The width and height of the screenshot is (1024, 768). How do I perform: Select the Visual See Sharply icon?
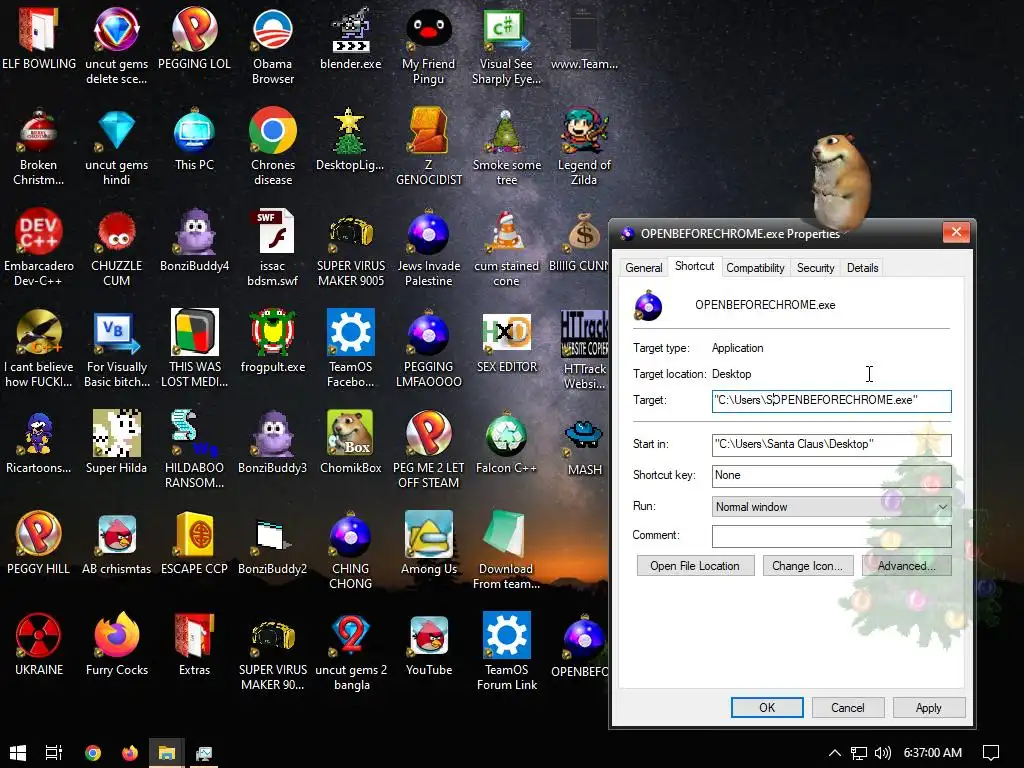click(x=506, y=46)
